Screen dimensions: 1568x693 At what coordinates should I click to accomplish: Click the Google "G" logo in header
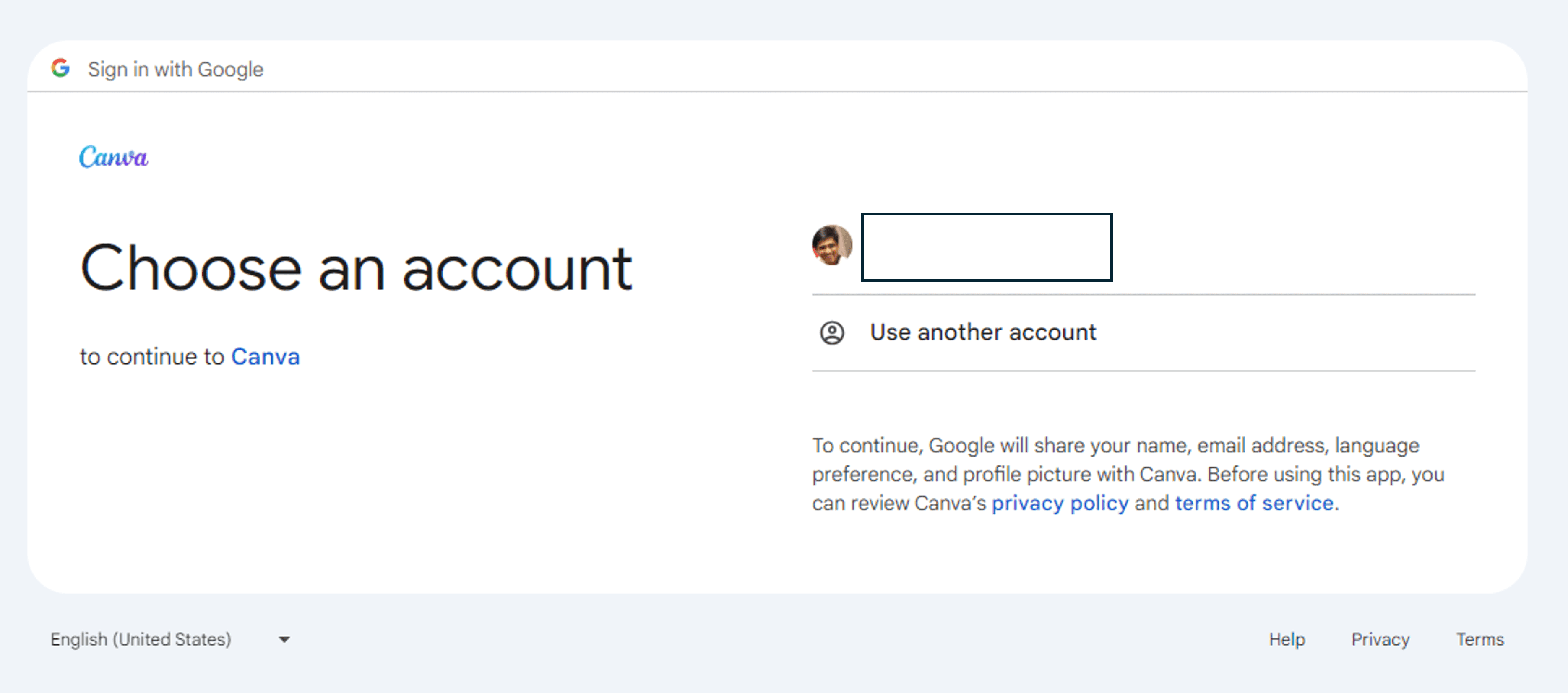point(62,69)
